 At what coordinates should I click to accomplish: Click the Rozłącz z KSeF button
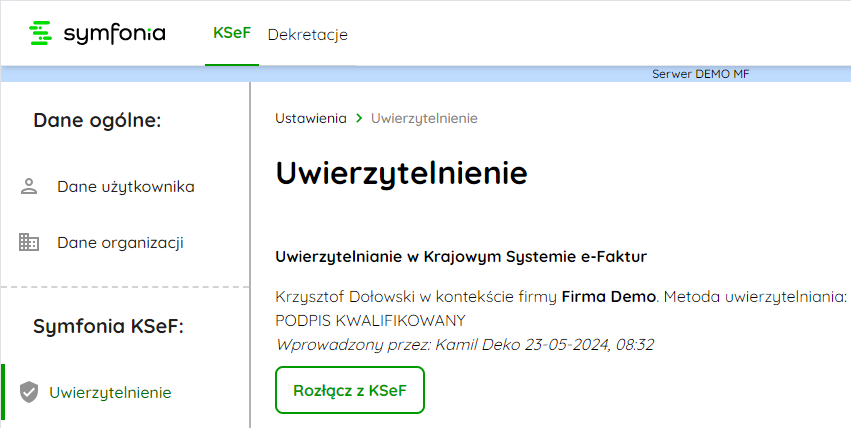click(x=350, y=390)
